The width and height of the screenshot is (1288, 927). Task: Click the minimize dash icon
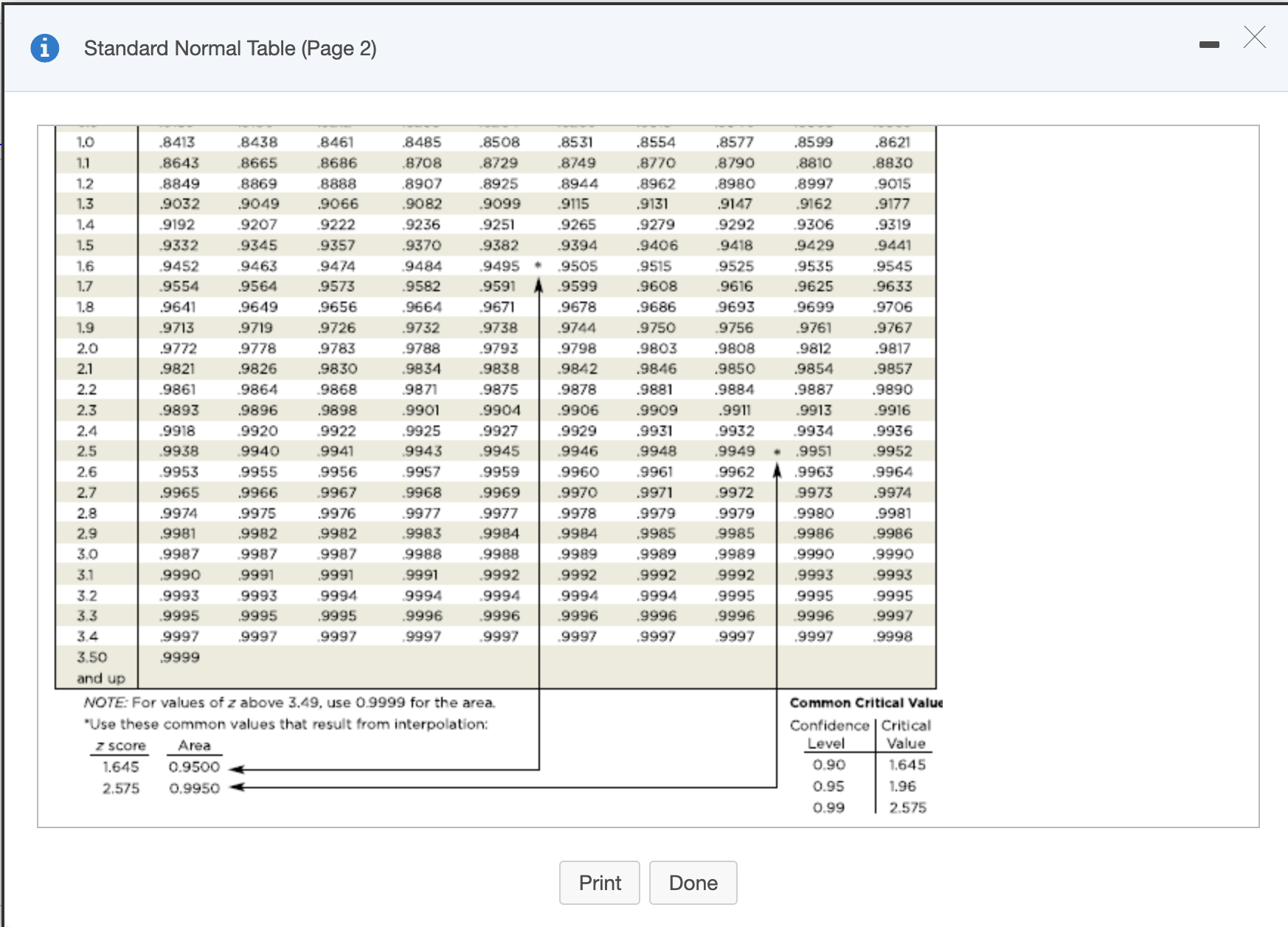(x=1209, y=44)
